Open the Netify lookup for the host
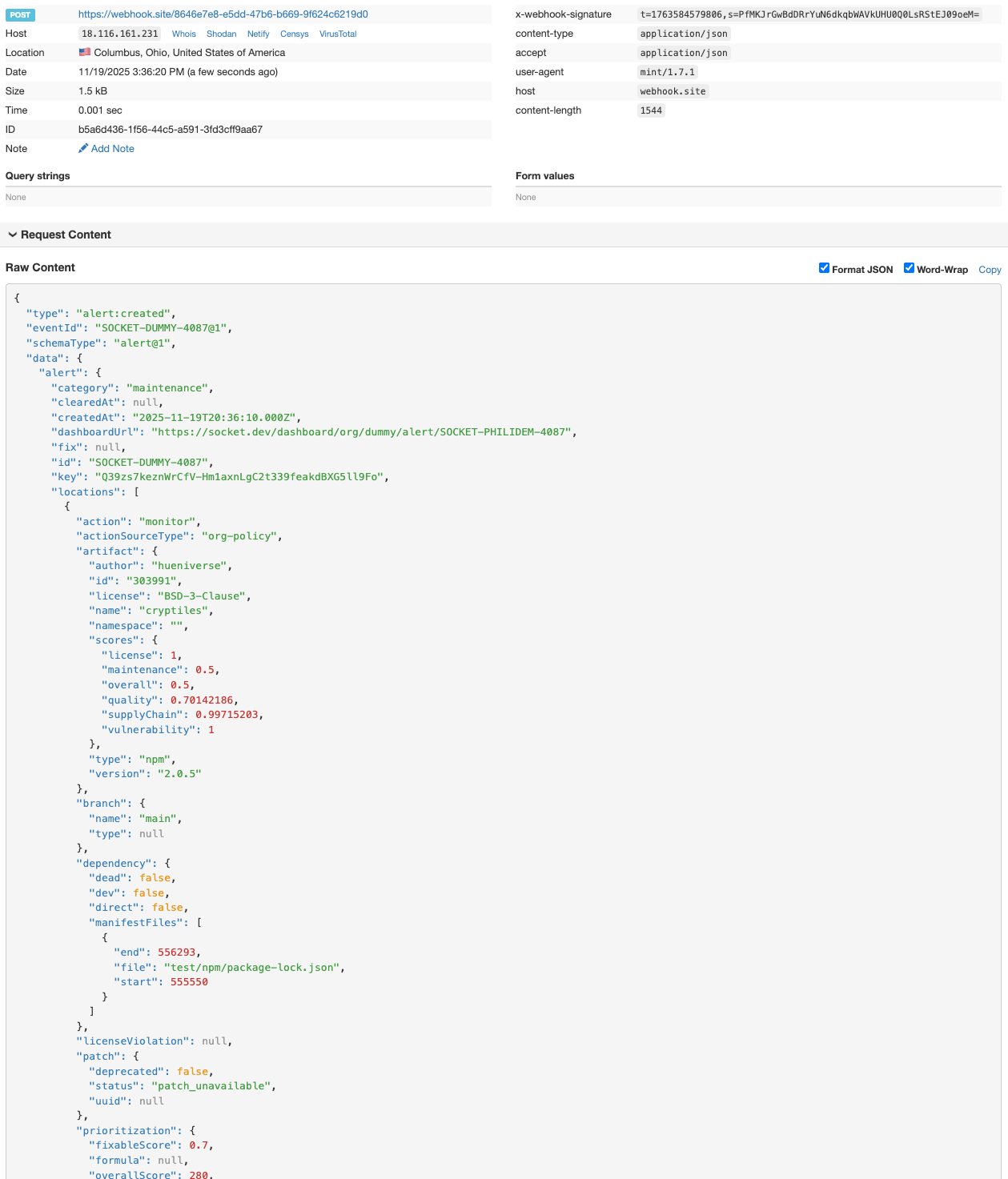The image size is (1008, 1179). [258, 34]
